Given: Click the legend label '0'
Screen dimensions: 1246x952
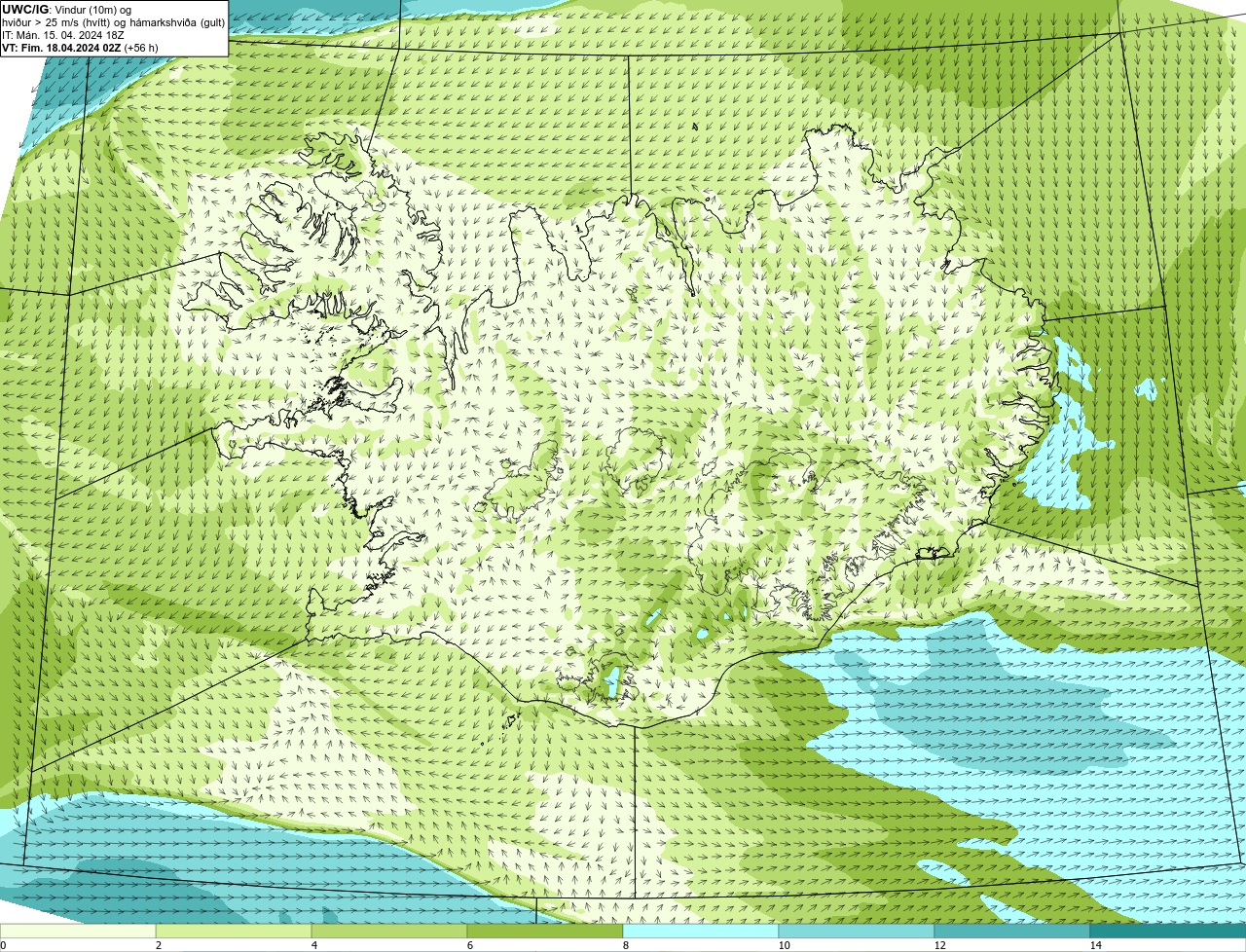Looking at the screenshot, I should [x=3, y=945].
